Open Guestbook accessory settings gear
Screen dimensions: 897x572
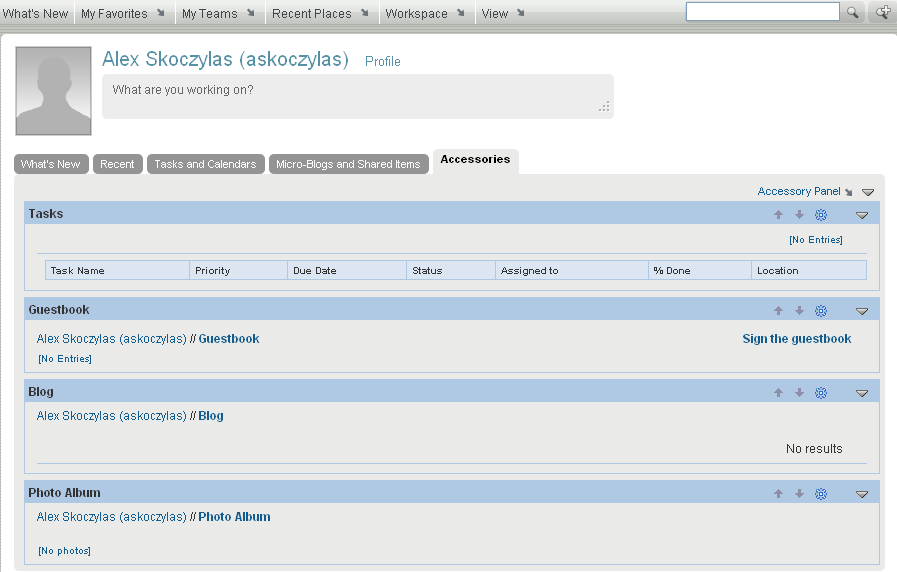[821, 311]
